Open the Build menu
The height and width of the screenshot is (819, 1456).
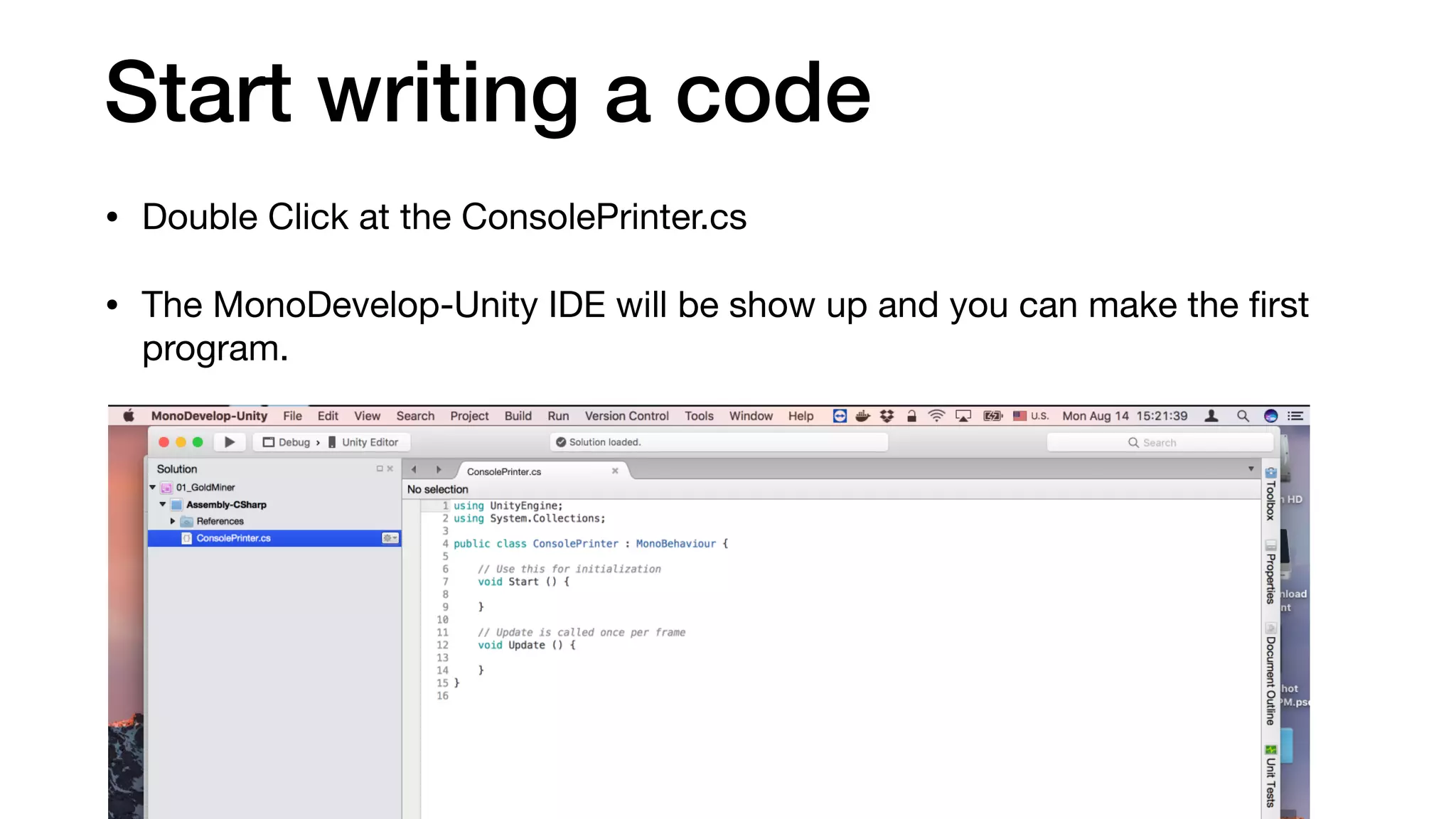518,416
